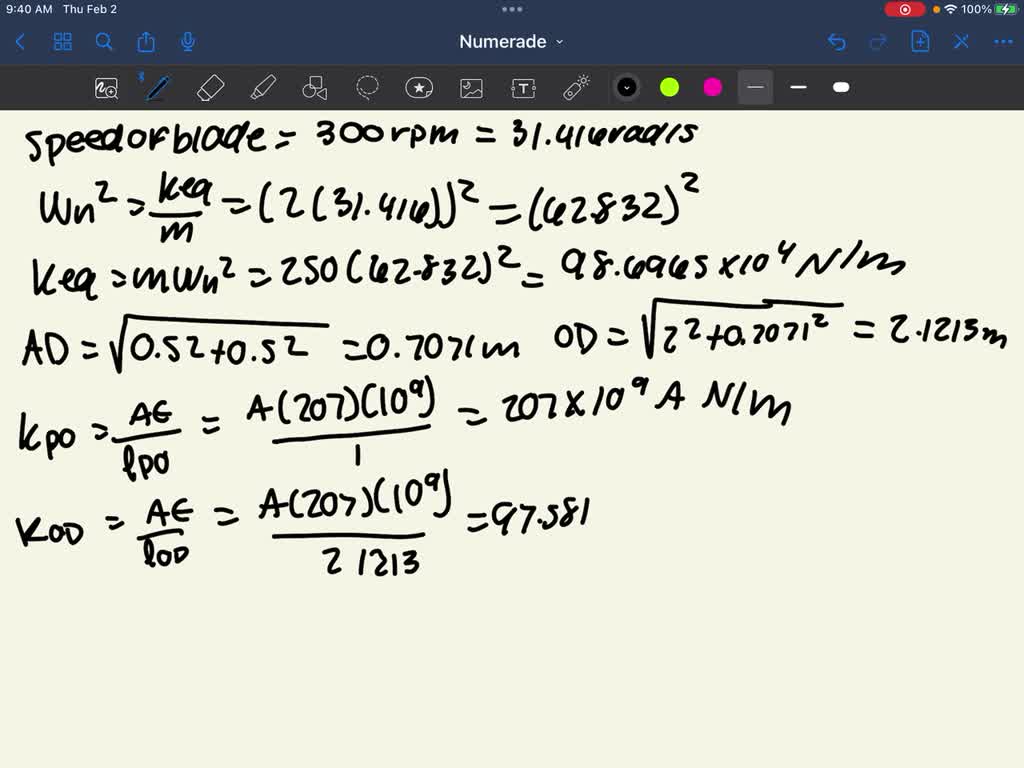
Task: Undo the last stroke
Action: (837, 42)
